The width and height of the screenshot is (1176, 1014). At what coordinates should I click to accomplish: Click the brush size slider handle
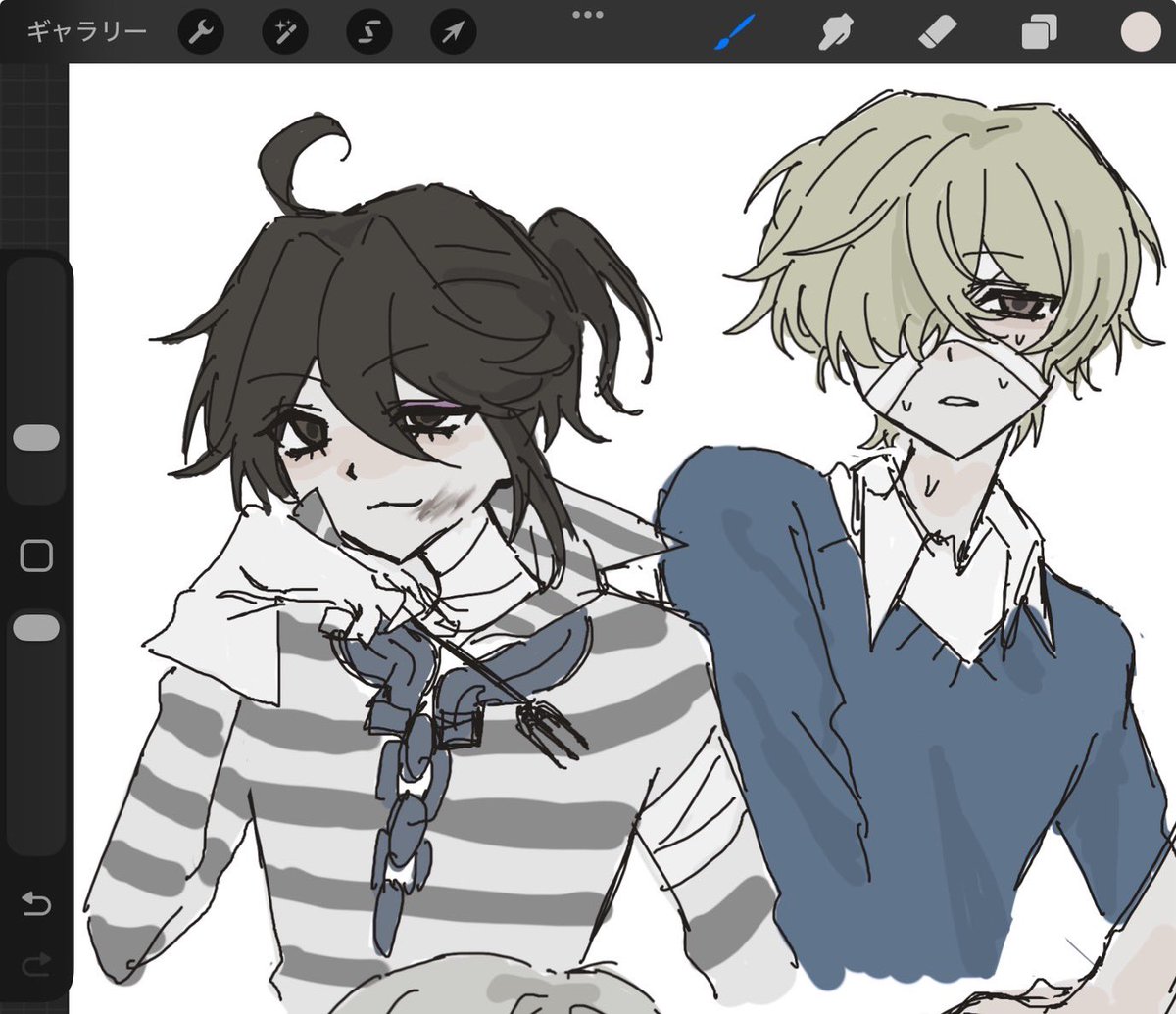tap(36, 438)
